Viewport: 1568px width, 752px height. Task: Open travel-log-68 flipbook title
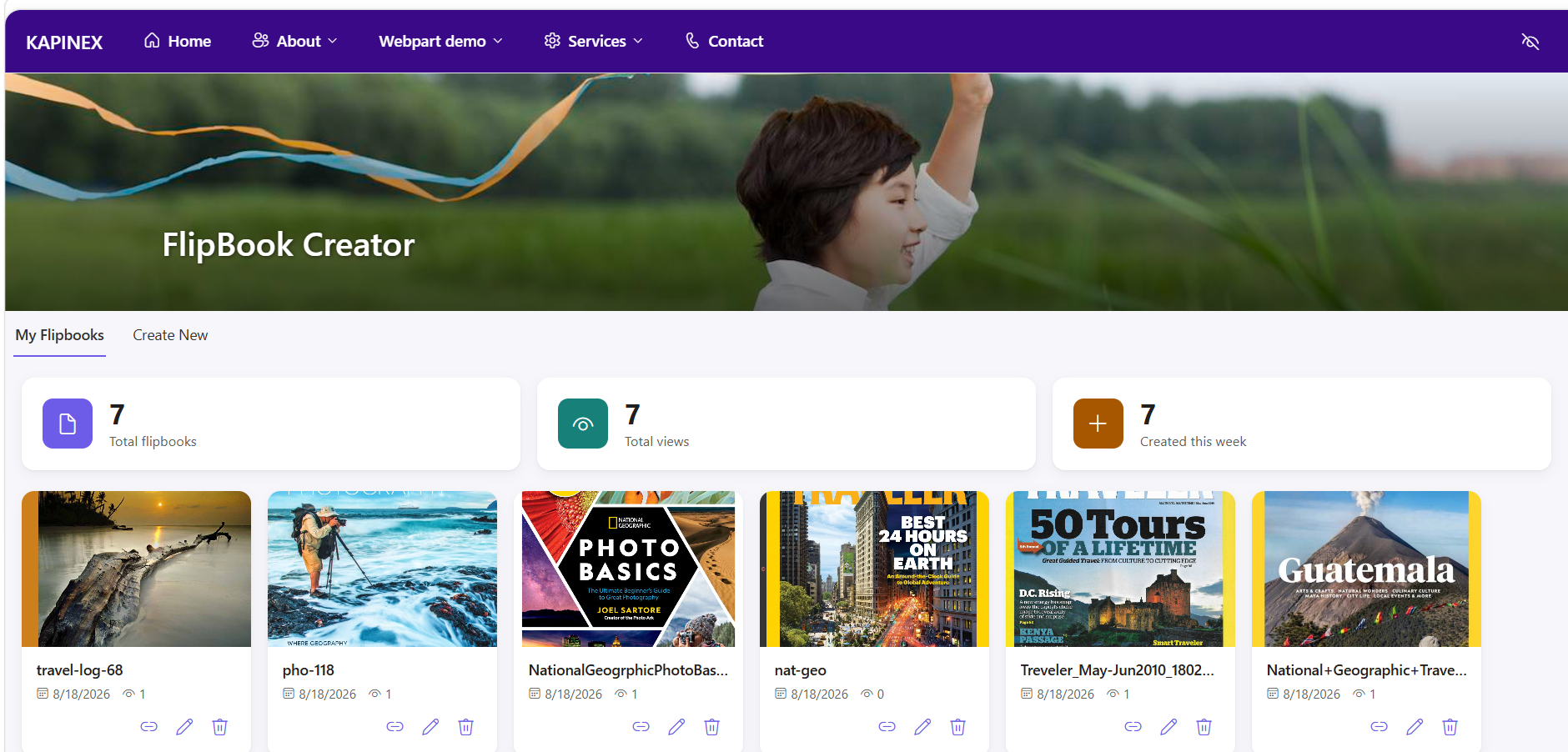(x=80, y=670)
